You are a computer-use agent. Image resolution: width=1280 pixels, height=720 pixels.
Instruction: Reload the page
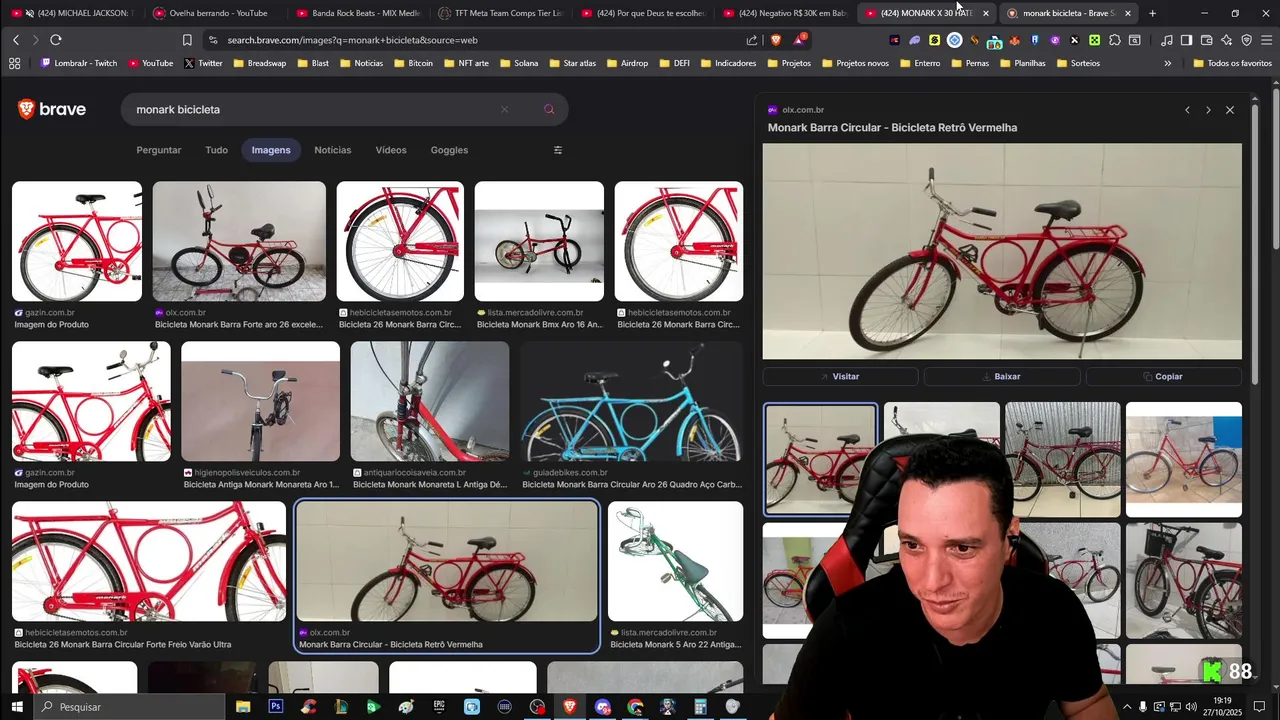[55, 40]
